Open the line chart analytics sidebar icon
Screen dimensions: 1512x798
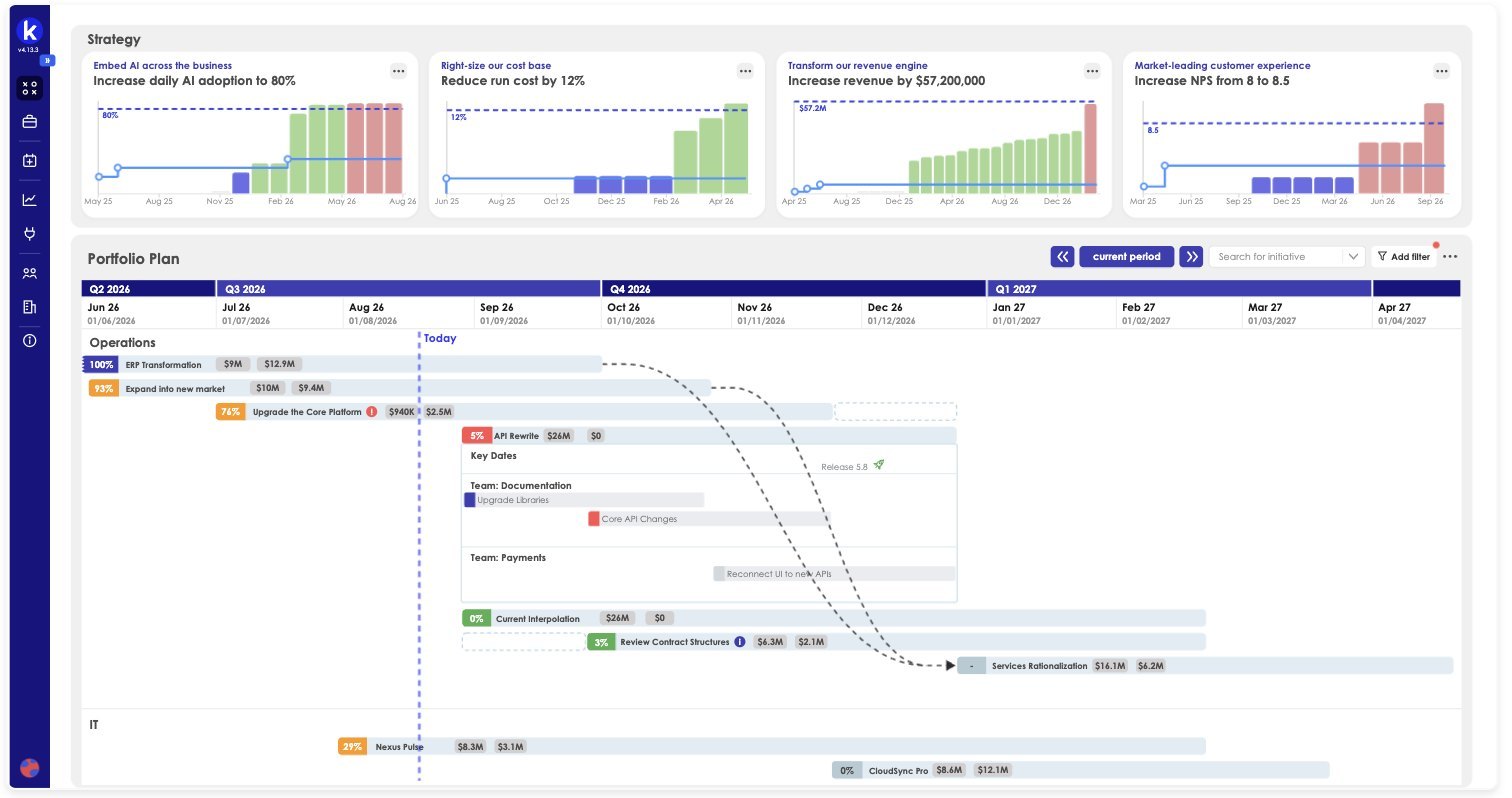[30, 199]
